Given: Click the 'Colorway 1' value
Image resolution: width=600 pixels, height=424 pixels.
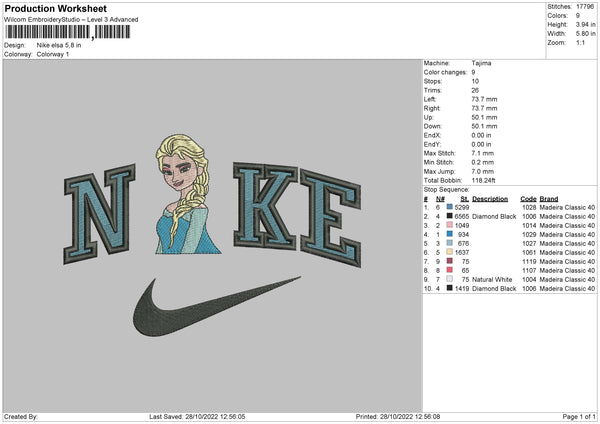Looking at the screenshot, I should [53, 54].
